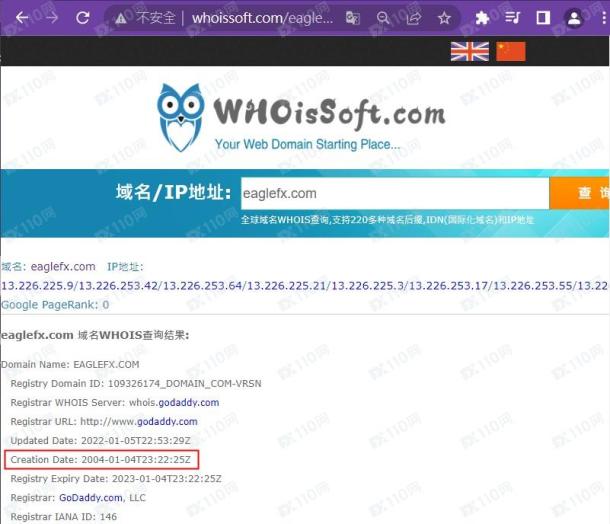
Task: Switch language with the China flag
Action: 511,51
